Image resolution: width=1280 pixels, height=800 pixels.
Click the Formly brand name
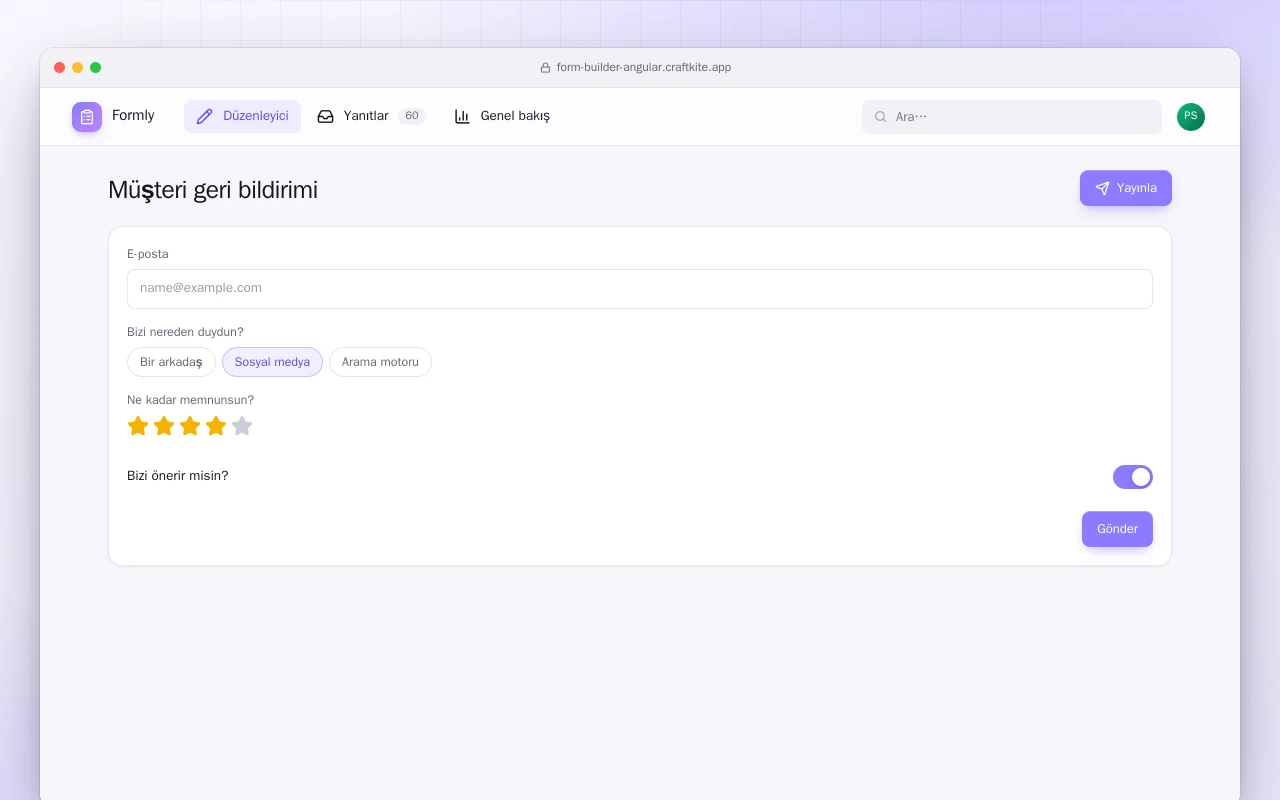(x=133, y=116)
